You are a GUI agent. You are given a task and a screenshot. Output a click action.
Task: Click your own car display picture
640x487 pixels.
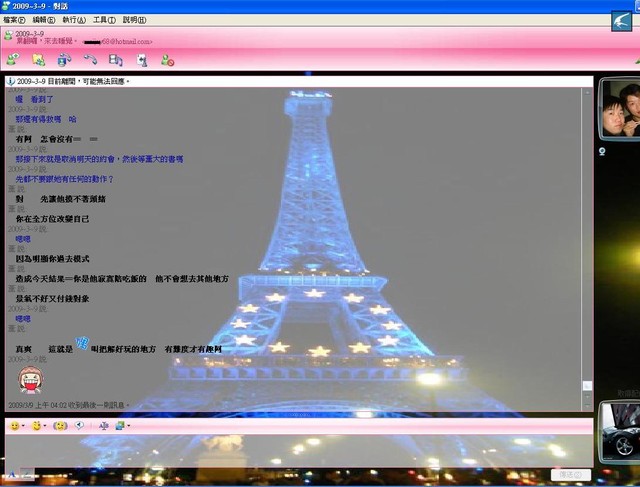point(620,432)
